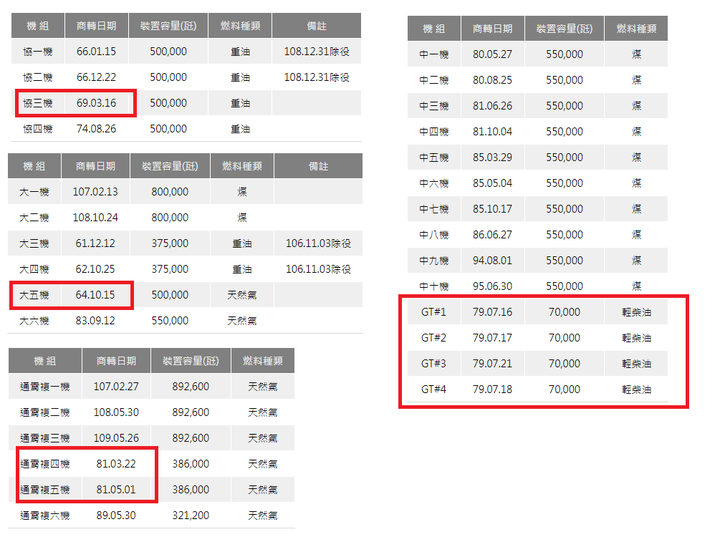Click the date 95.06.30
Screen dimensions: 720x542
492,286
